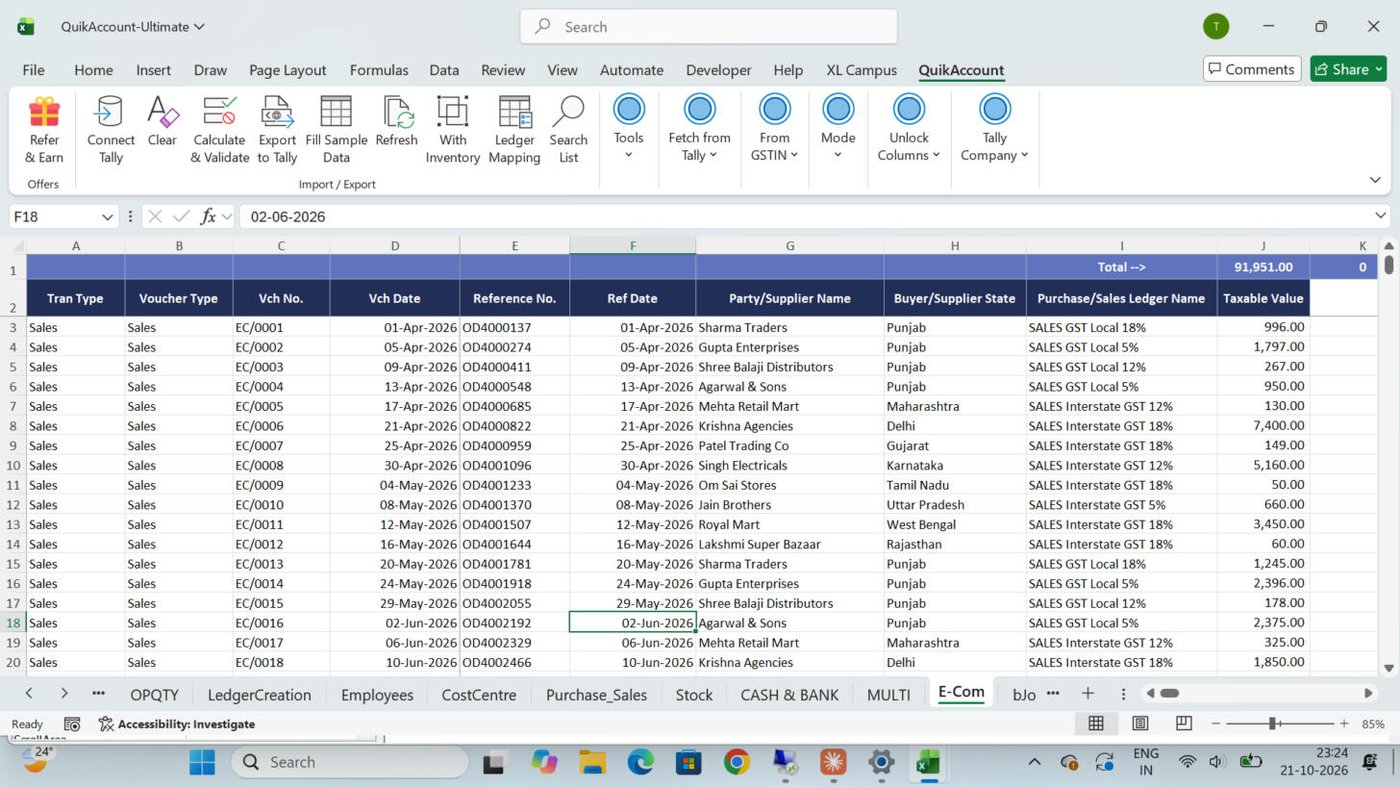The height and width of the screenshot is (788, 1400).
Task: Collapse the ribbon using the chevron
Action: pos(1375,180)
